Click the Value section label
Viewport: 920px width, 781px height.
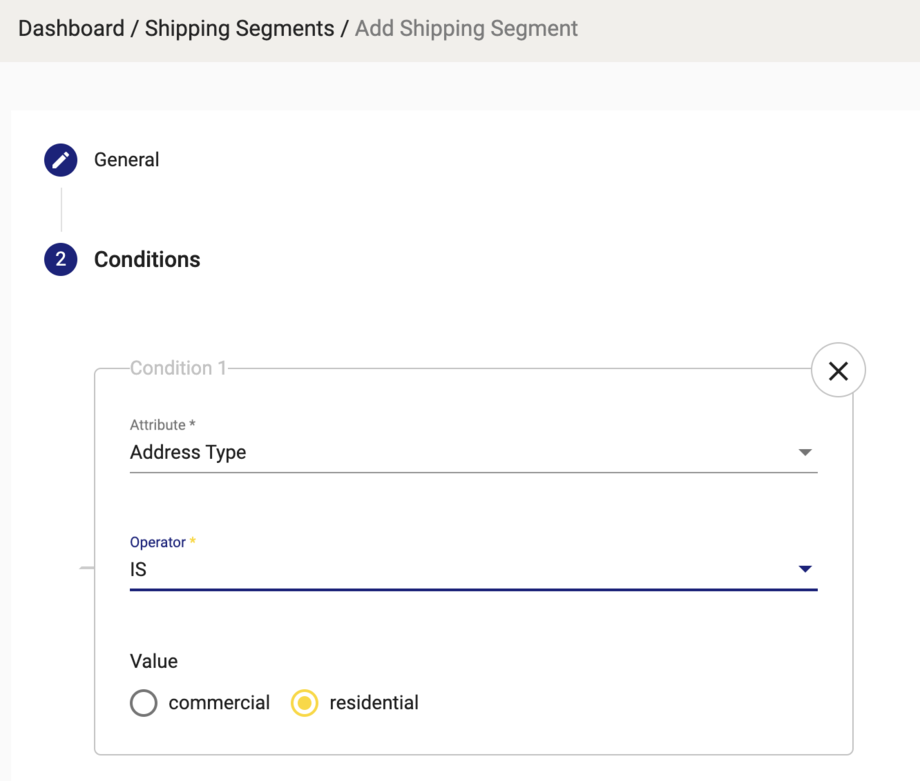coord(154,661)
